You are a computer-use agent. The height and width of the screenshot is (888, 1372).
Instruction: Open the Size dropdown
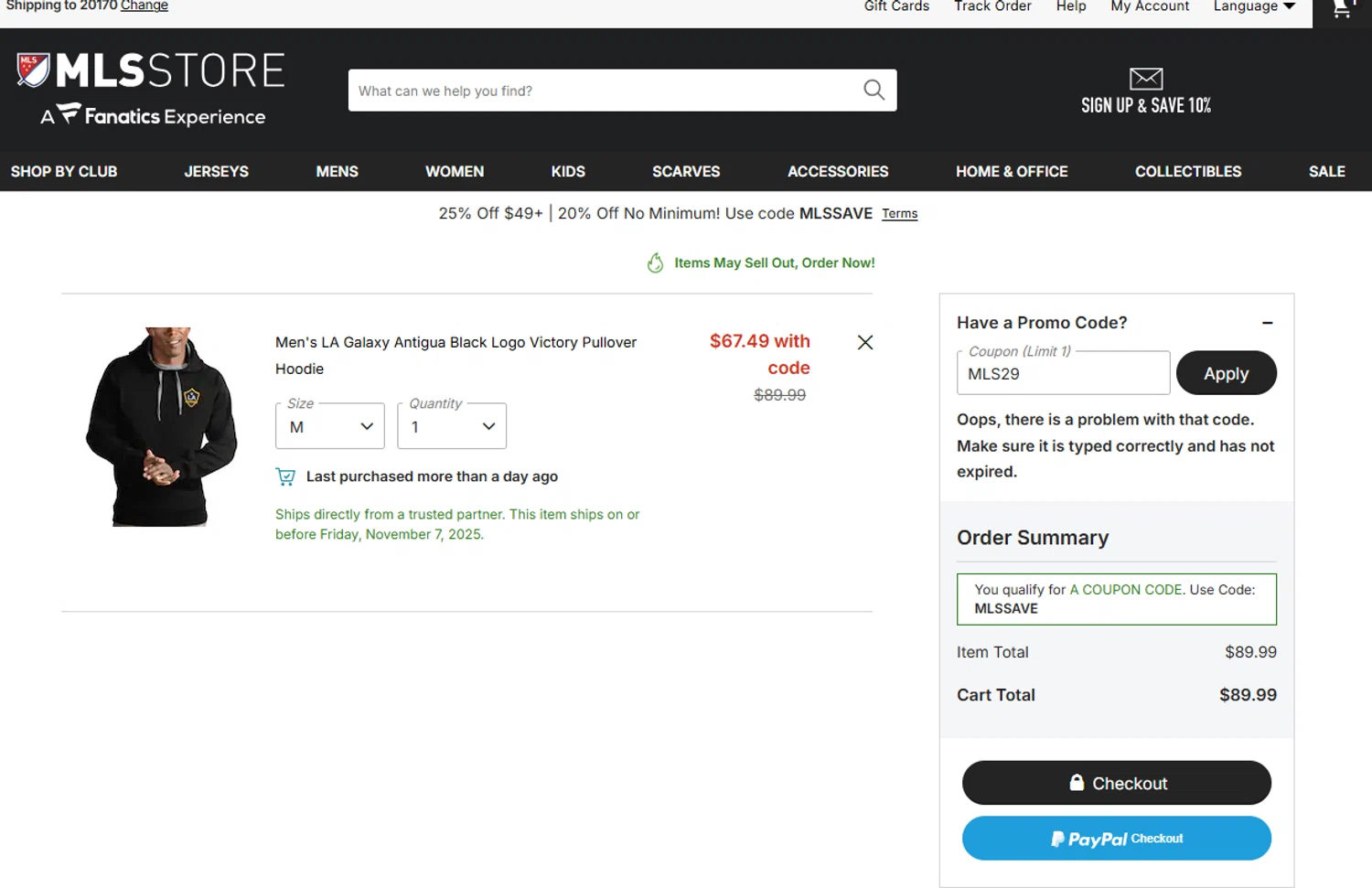329,426
